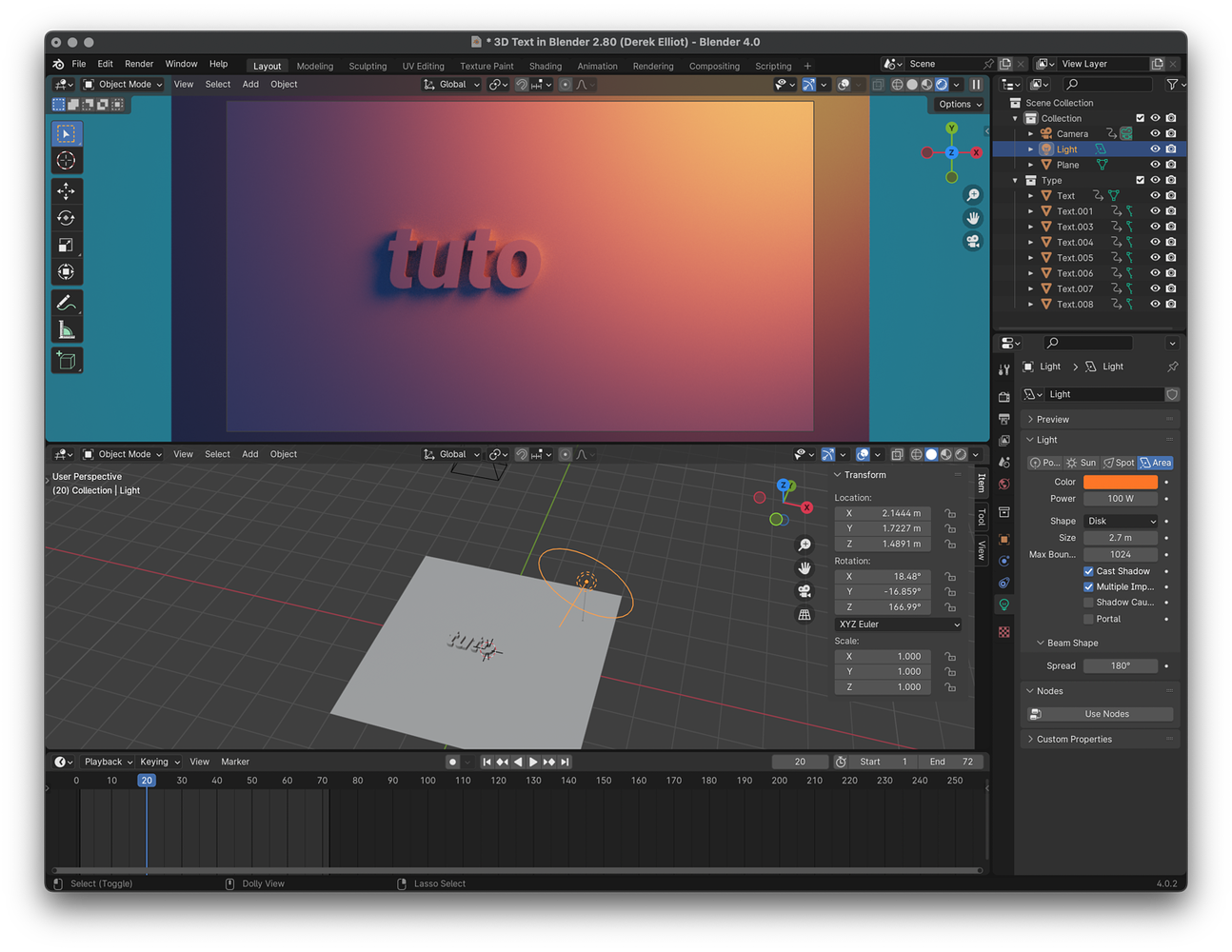
Task: Open the Render menu
Action: (139, 64)
